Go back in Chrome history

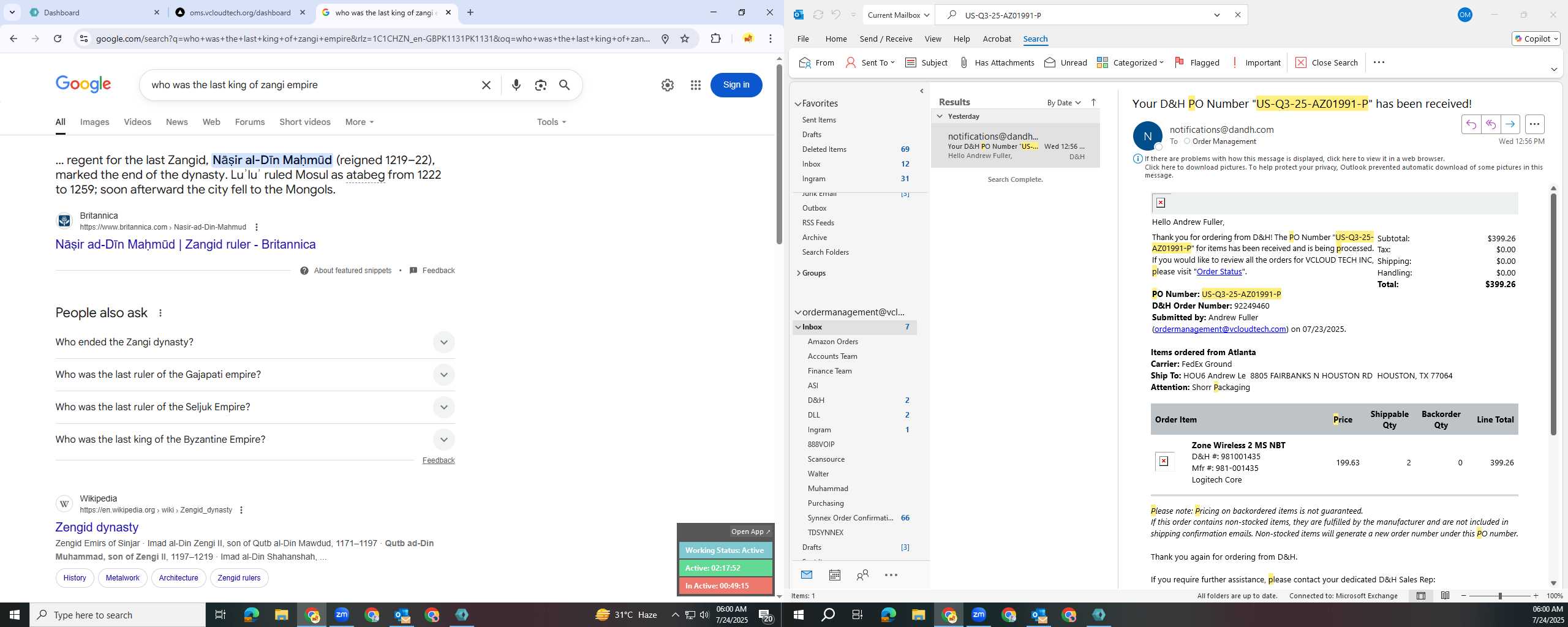click(x=13, y=39)
